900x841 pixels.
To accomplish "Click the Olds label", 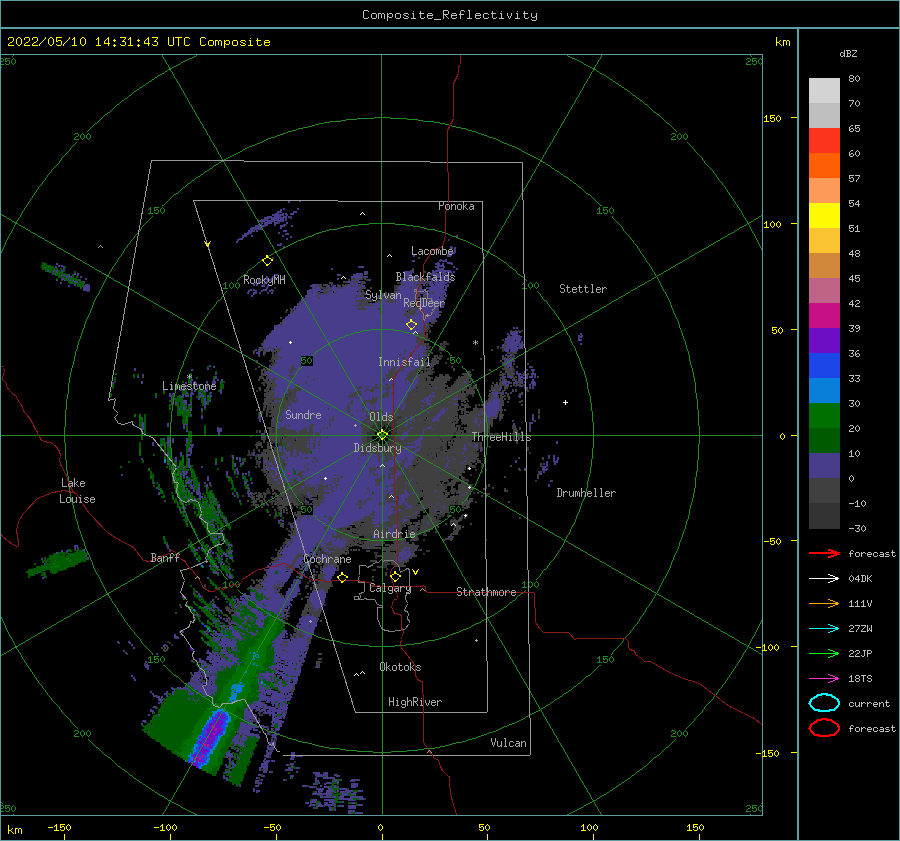I will click(381, 417).
